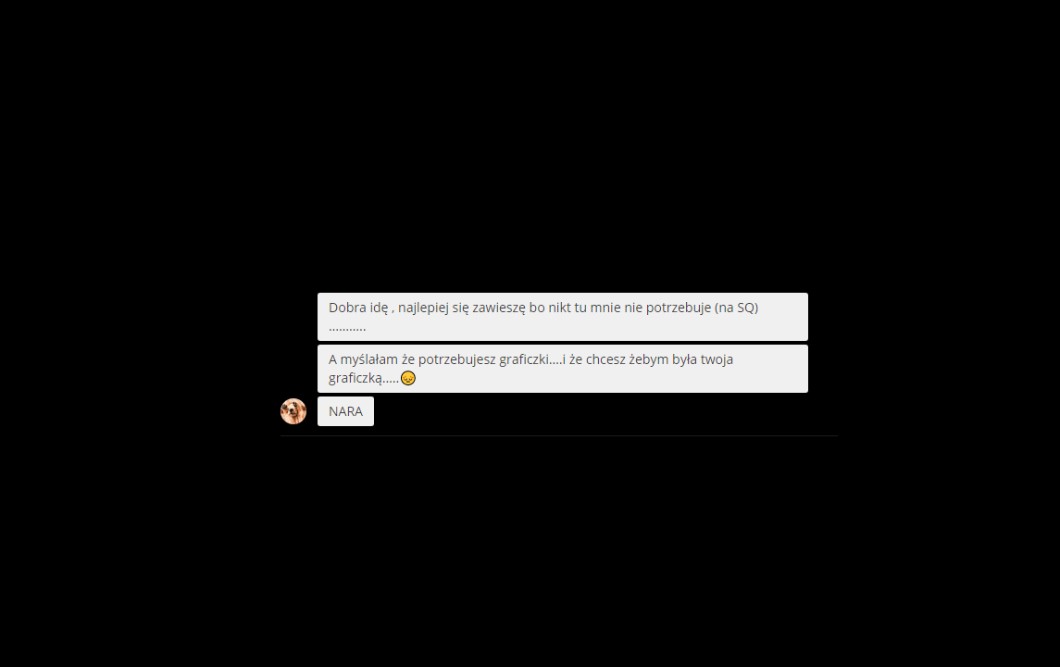
Task: Click the word 'była' in second message
Action: tap(684, 360)
